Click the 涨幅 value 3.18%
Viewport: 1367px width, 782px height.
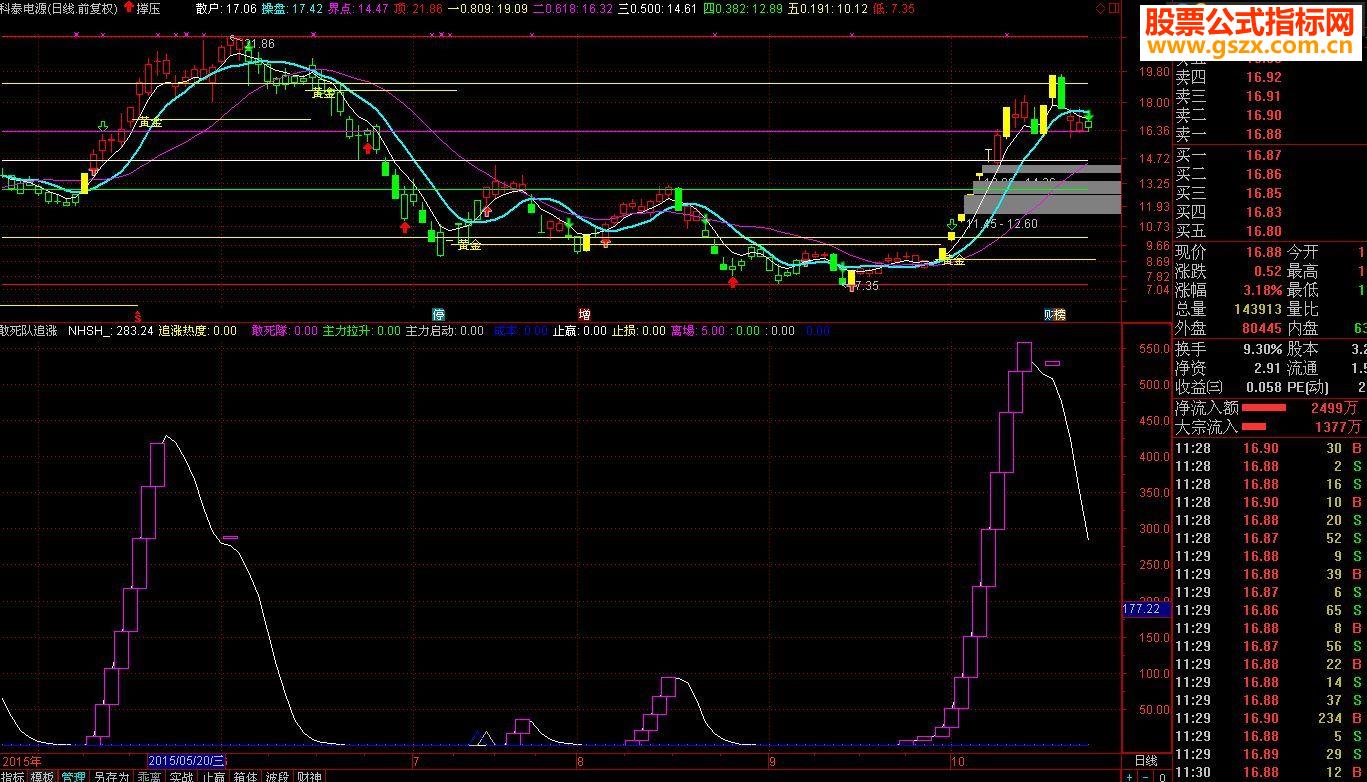tap(1262, 291)
